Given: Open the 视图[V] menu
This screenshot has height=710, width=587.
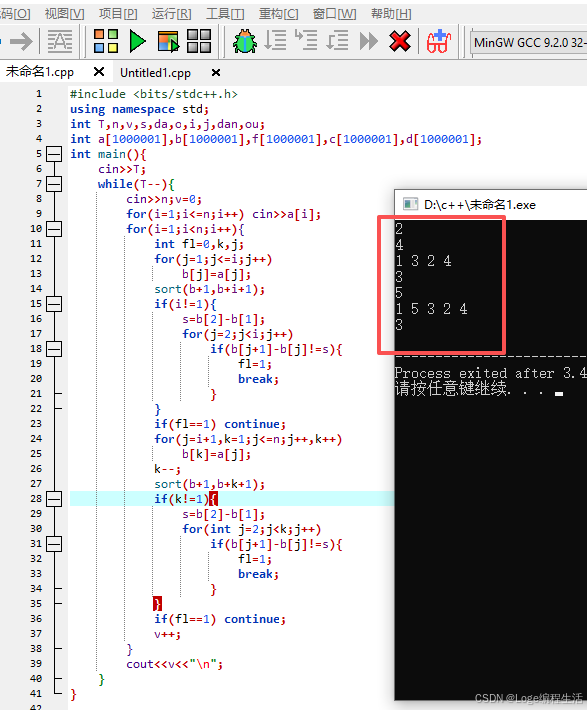Looking at the screenshot, I should tap(64, 14).
